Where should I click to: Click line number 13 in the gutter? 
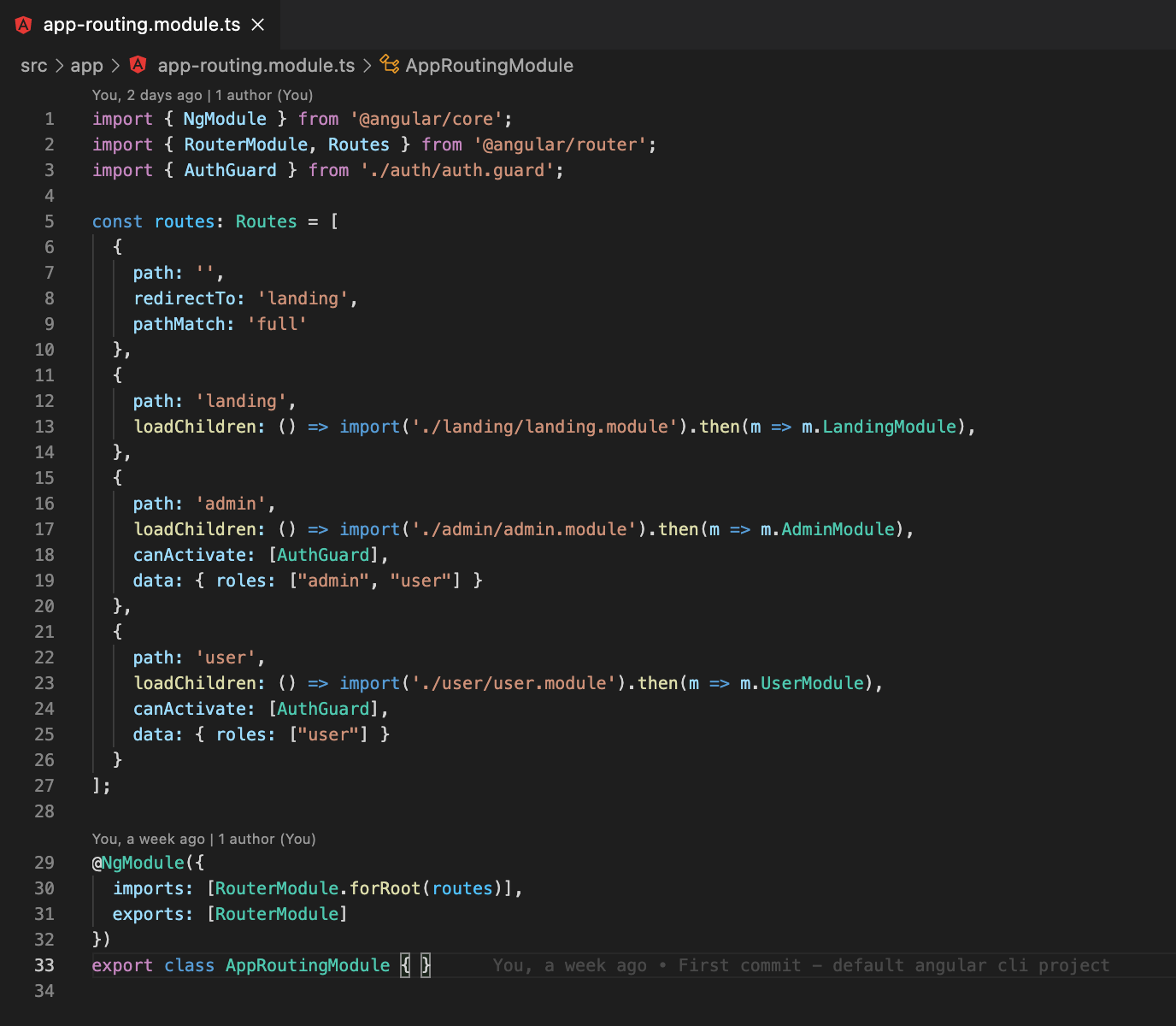coord(44,427)
